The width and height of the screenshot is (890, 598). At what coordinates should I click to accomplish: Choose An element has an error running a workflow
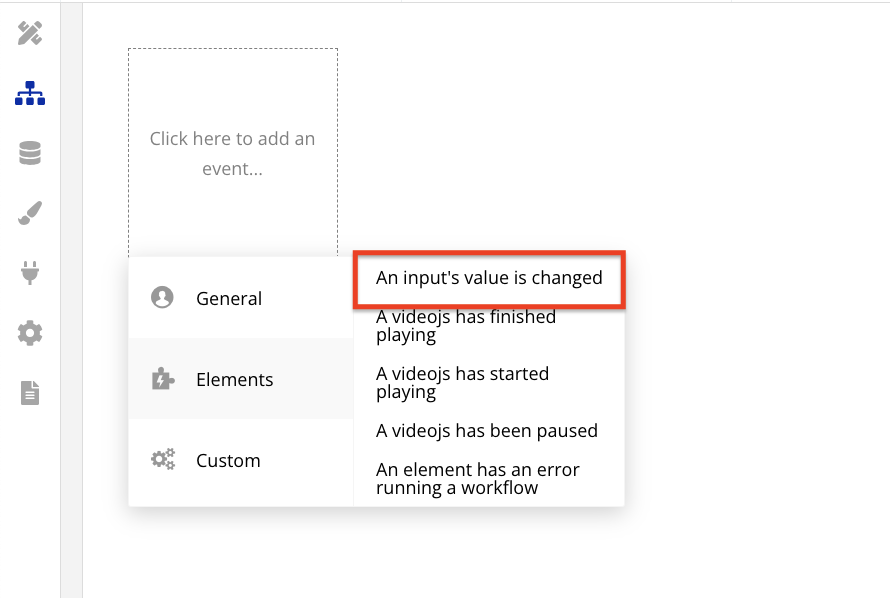coord(477,479)
